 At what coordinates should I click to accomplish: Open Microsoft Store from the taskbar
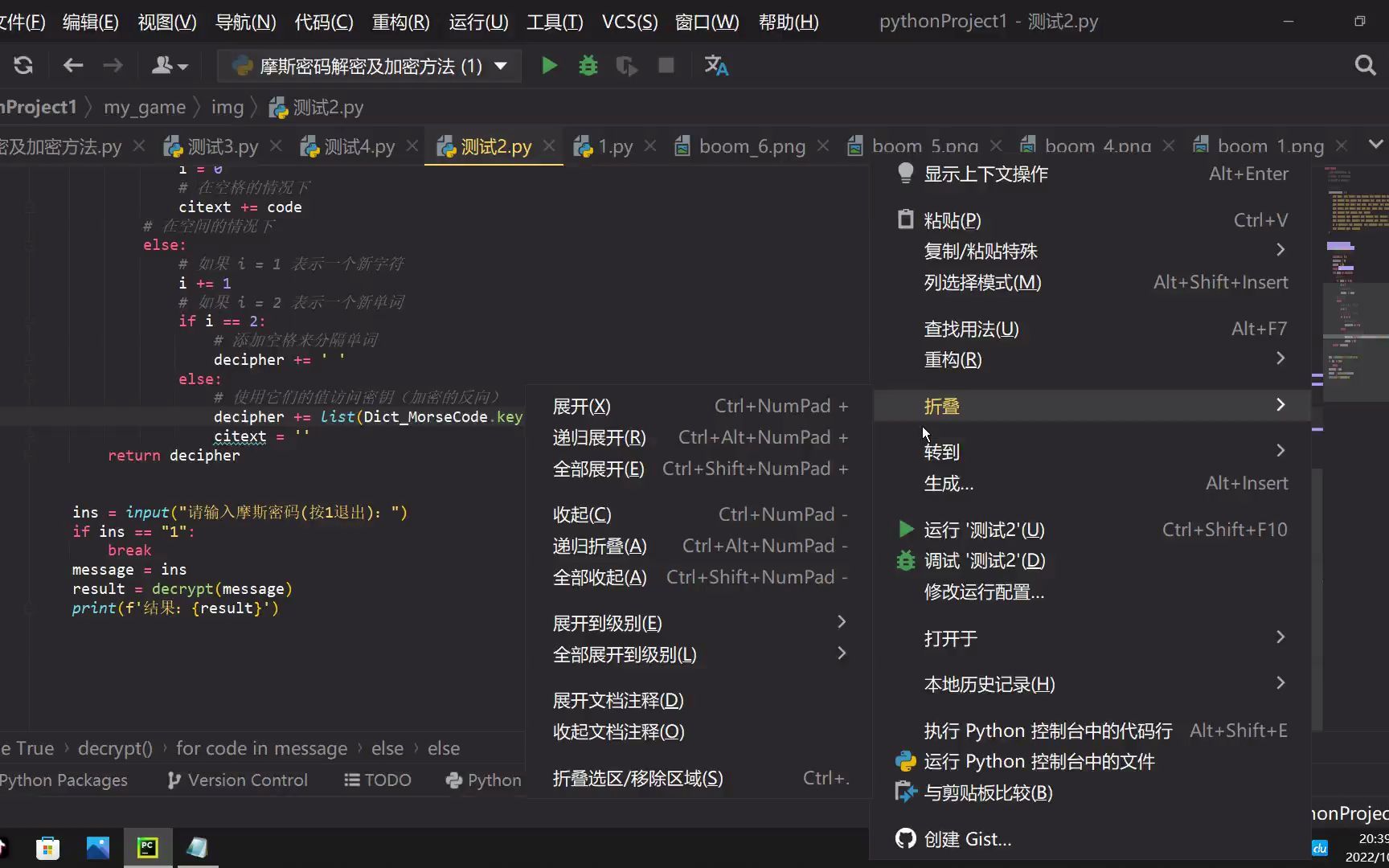[47, 847]
